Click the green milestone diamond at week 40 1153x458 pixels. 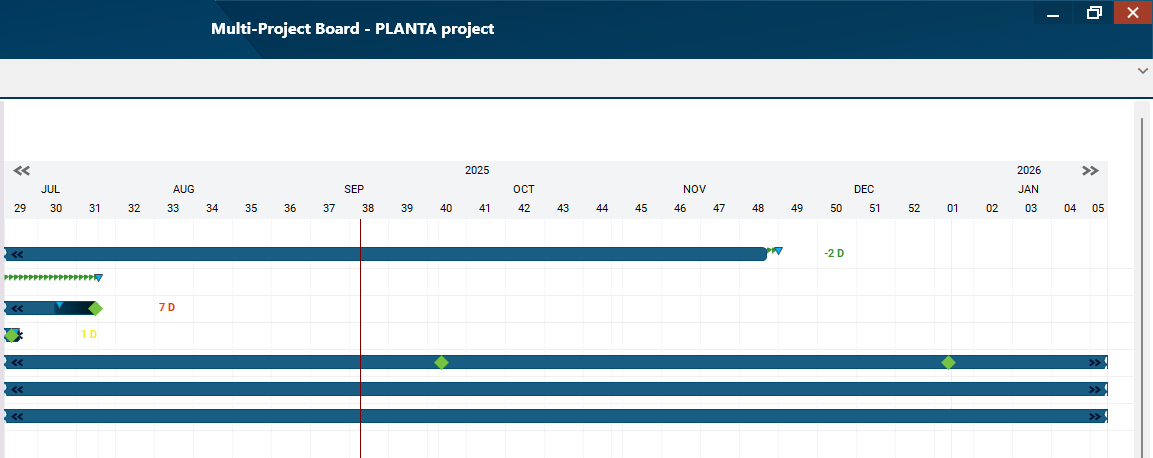[x=441, y=362]
